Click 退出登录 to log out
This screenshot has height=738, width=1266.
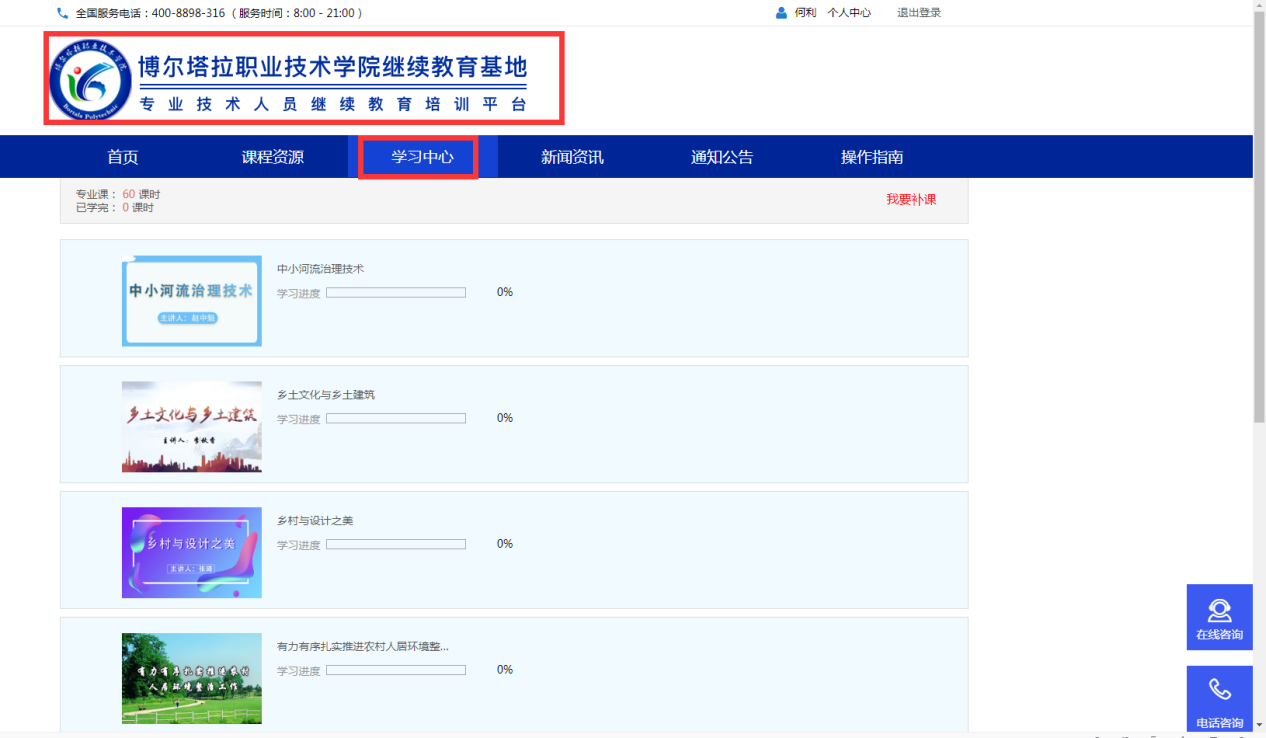tap(918, 13)
